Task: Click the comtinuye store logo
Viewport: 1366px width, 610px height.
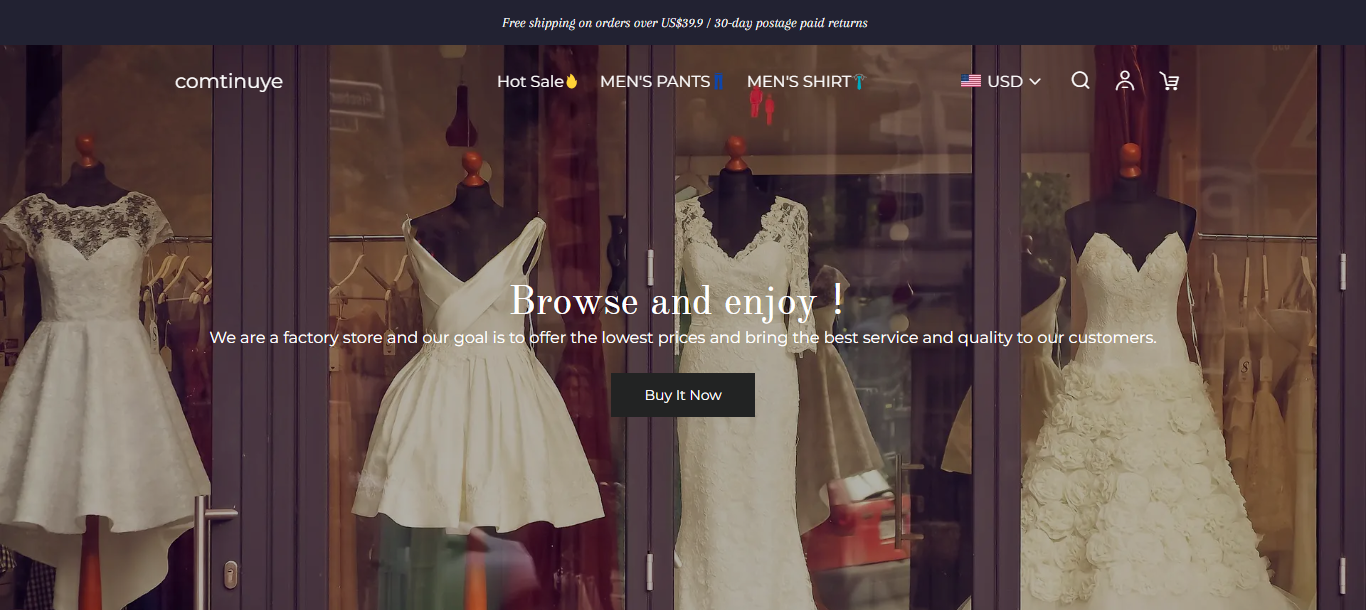Action: (229, 82)
